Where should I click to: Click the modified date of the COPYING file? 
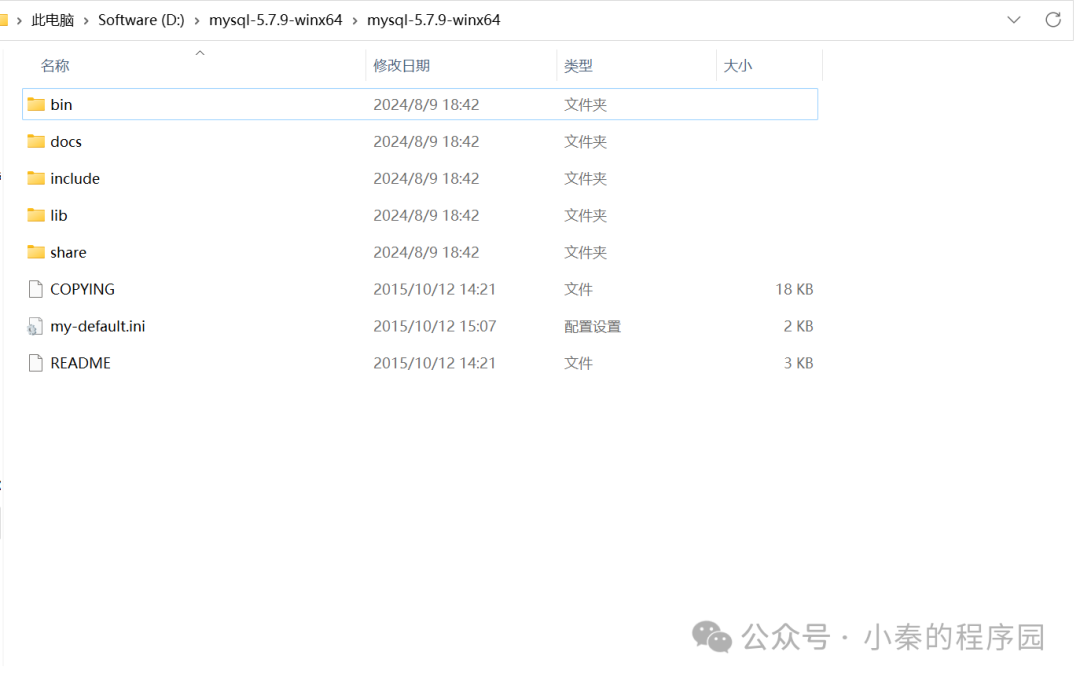(435, 289)
